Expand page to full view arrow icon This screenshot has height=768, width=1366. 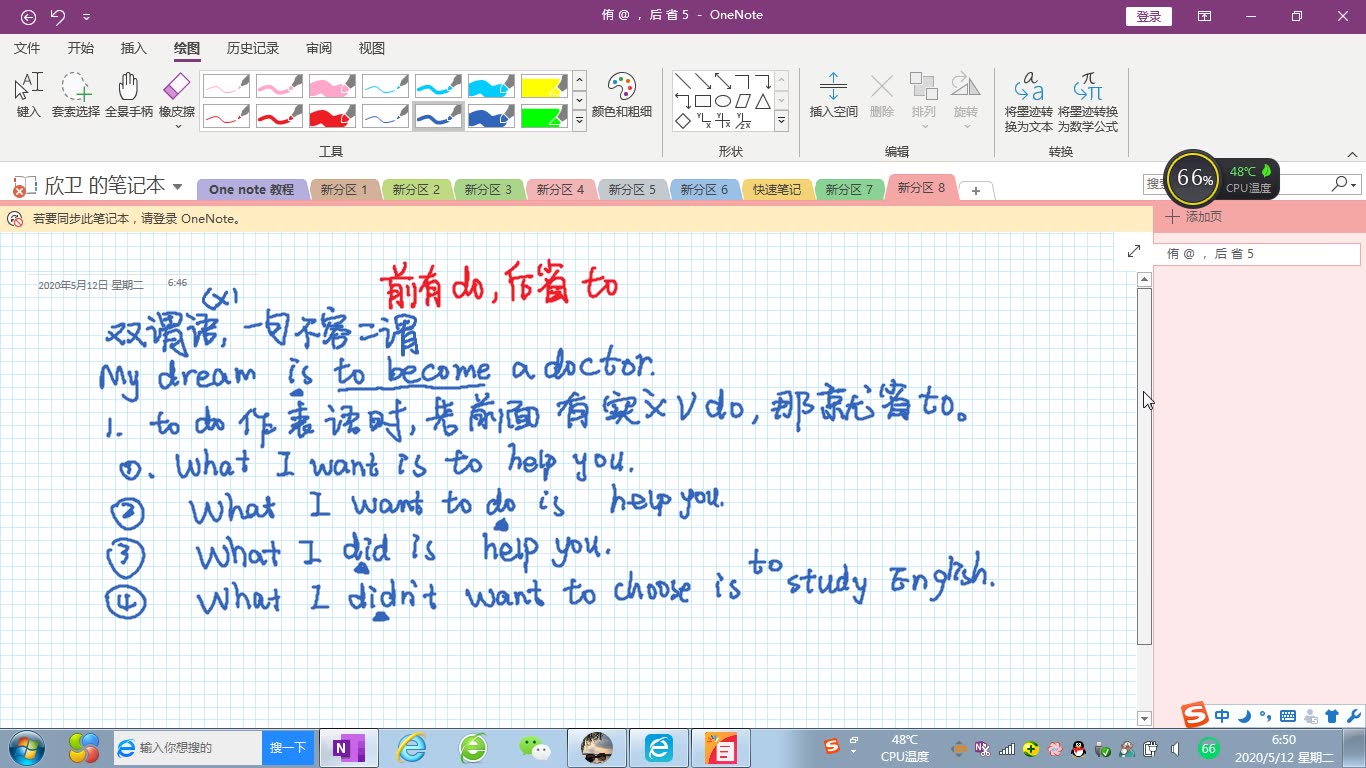[x=1134, y=251]
